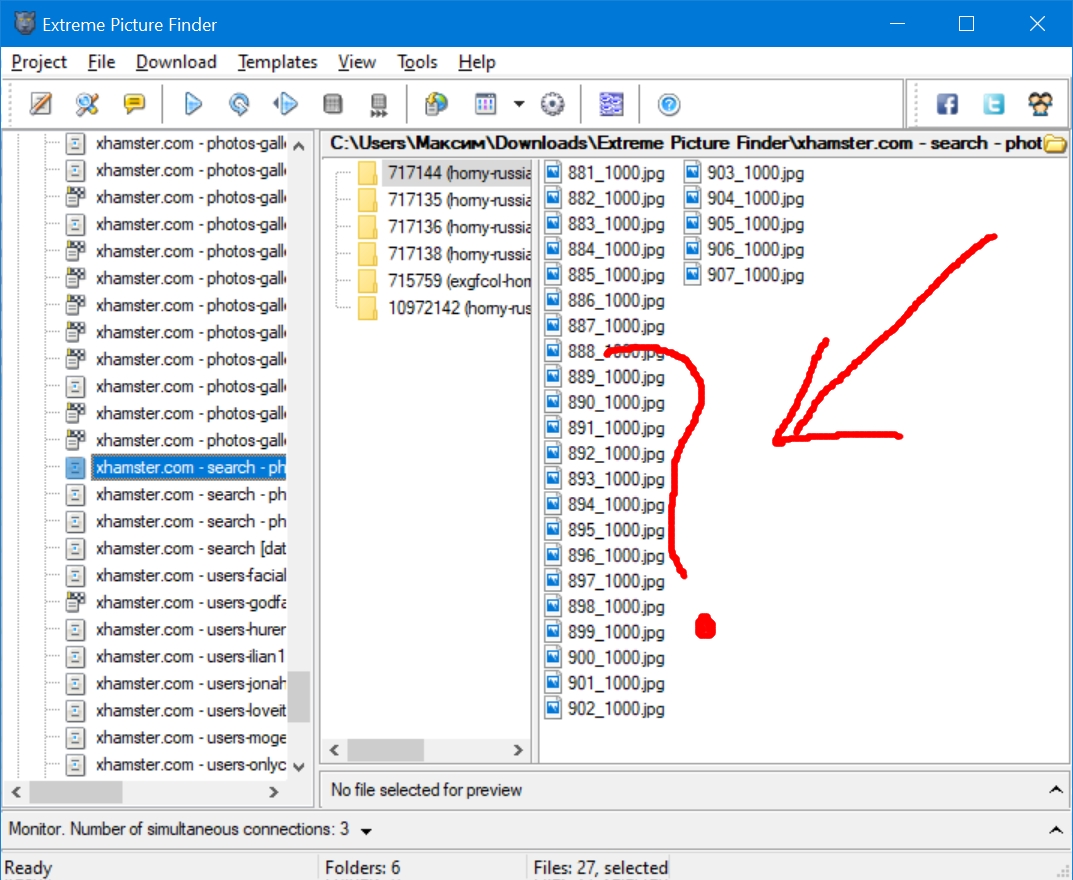This screenshot has height=880, width=1073.
Task: Click the folder tree scroll left arrow
Action: pos(335,750)
